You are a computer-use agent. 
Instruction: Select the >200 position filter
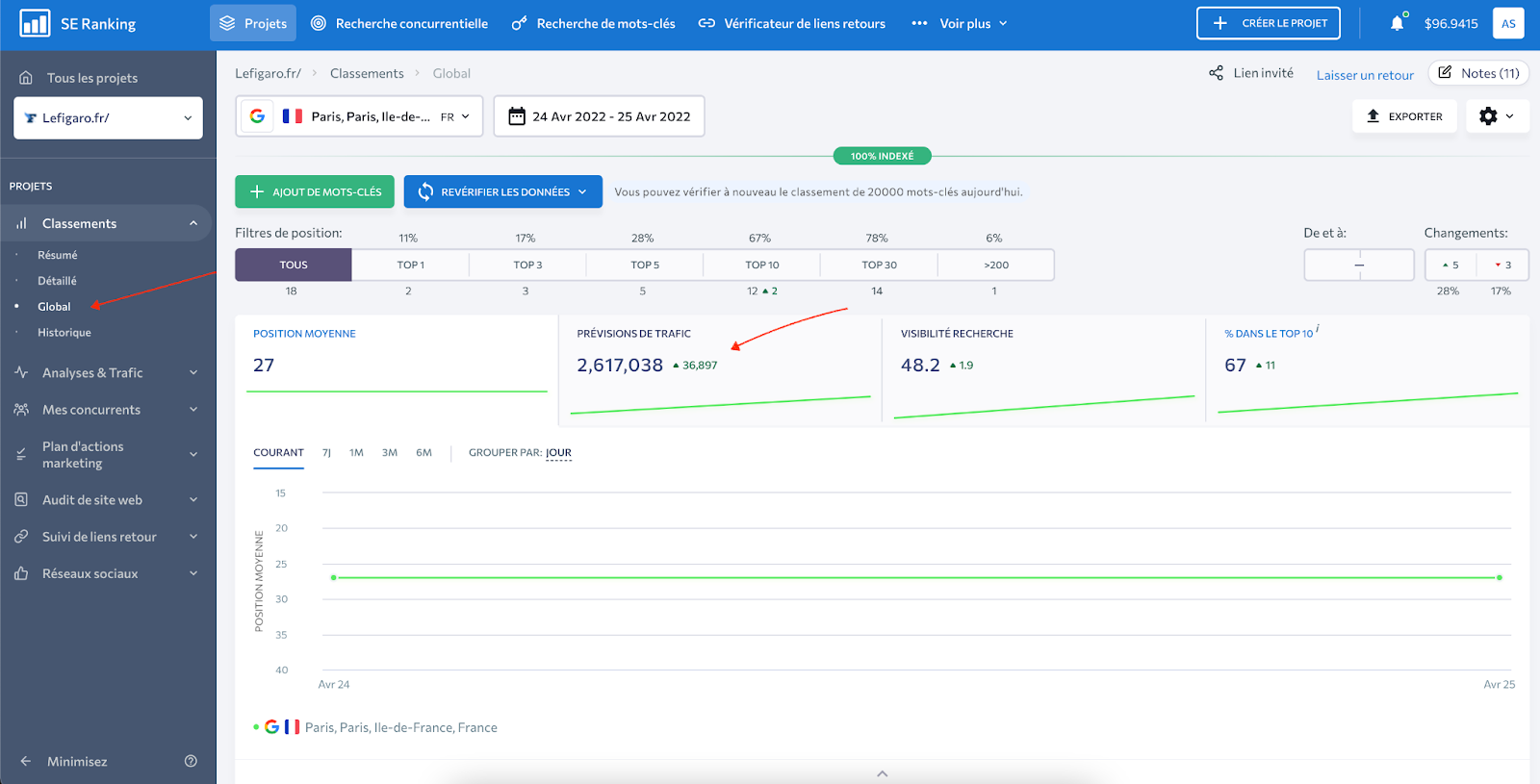[x=996, y=265]
